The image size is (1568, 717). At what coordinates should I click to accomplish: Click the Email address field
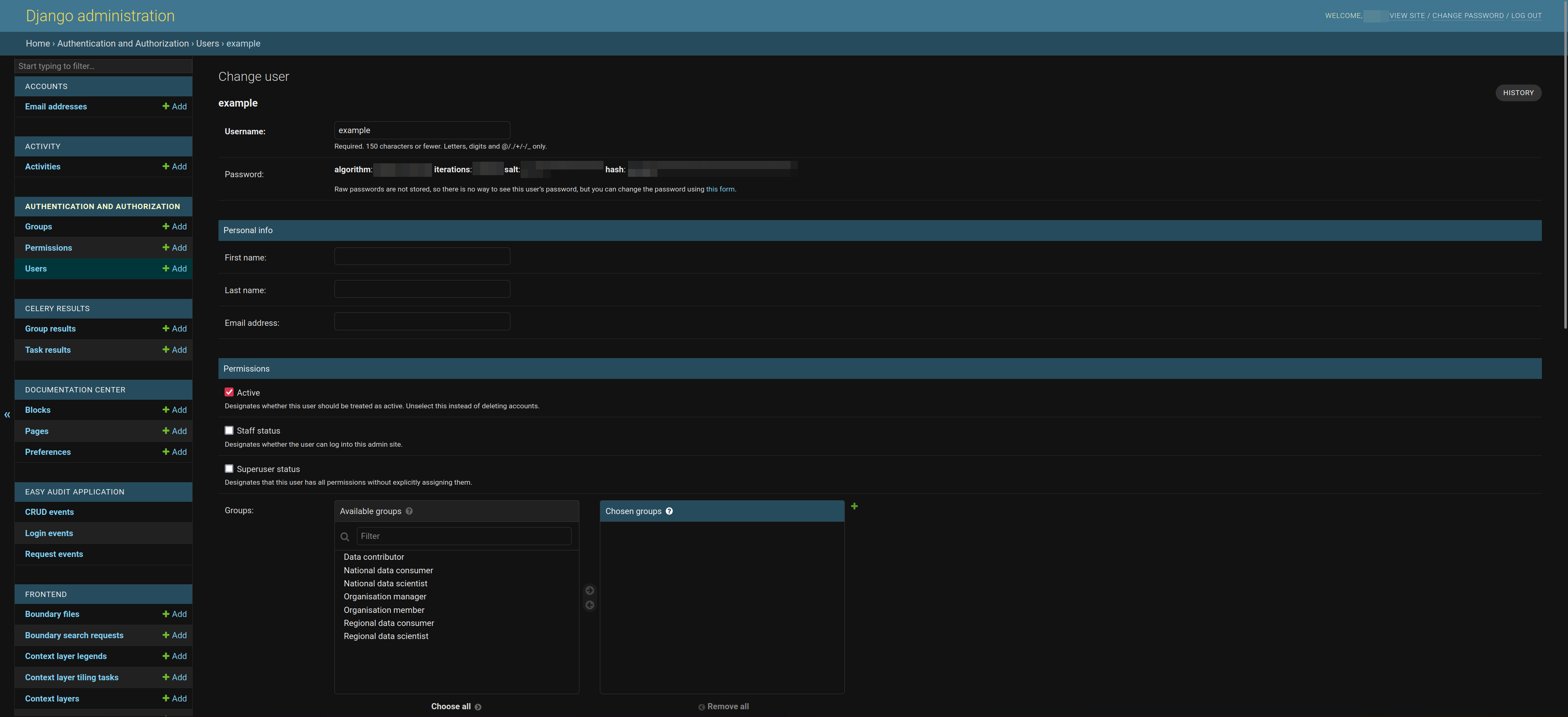pyautogui.click(x=422, y=321)
